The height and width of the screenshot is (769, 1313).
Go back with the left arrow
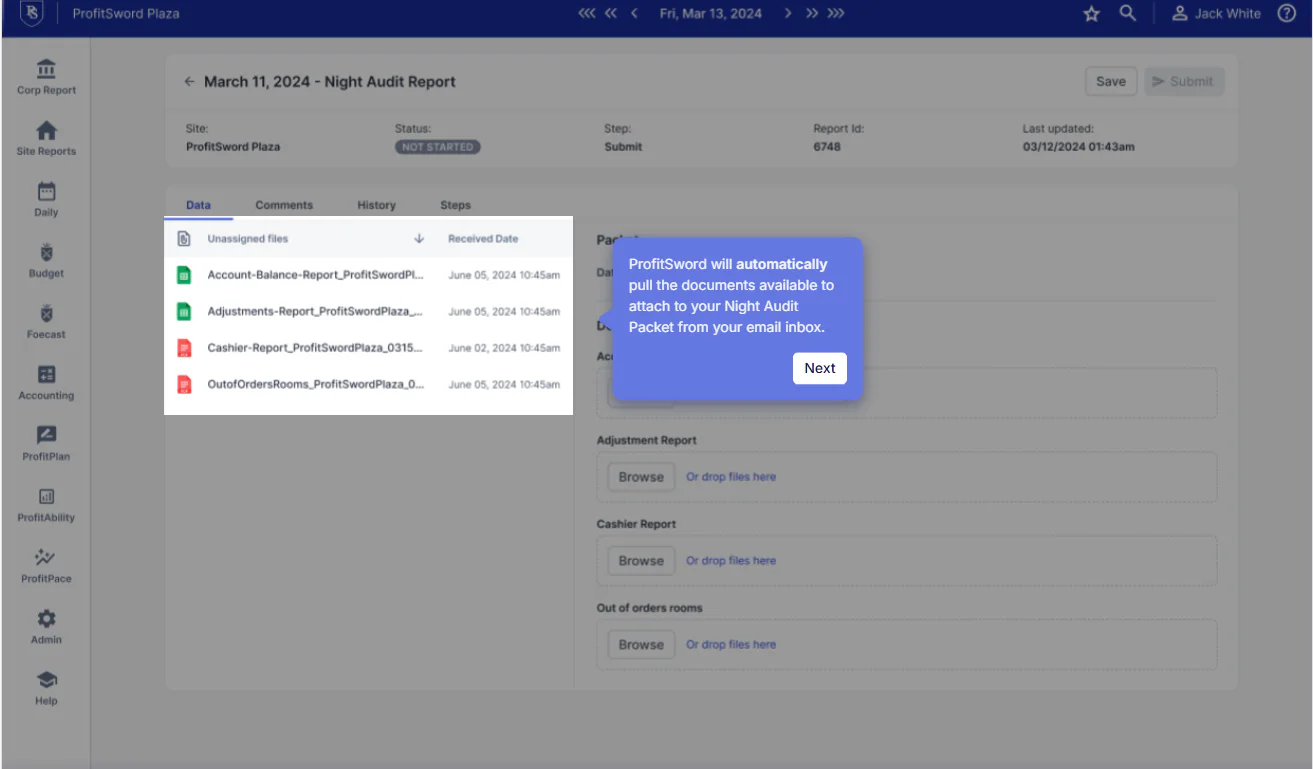[190, 82]
